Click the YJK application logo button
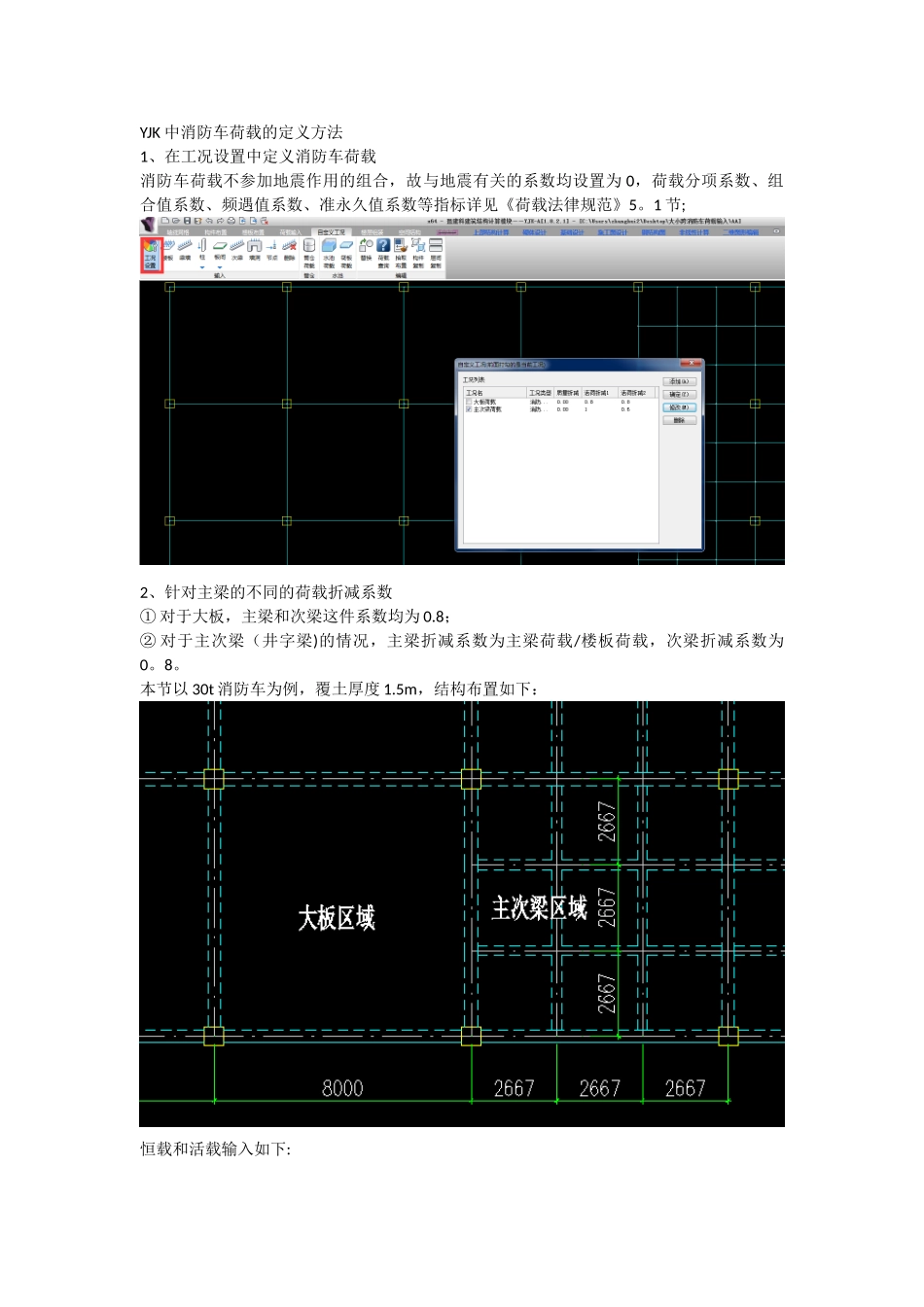Image resolution: width=924 pixels, height=1307 pixels. click(x=147, y=225)
